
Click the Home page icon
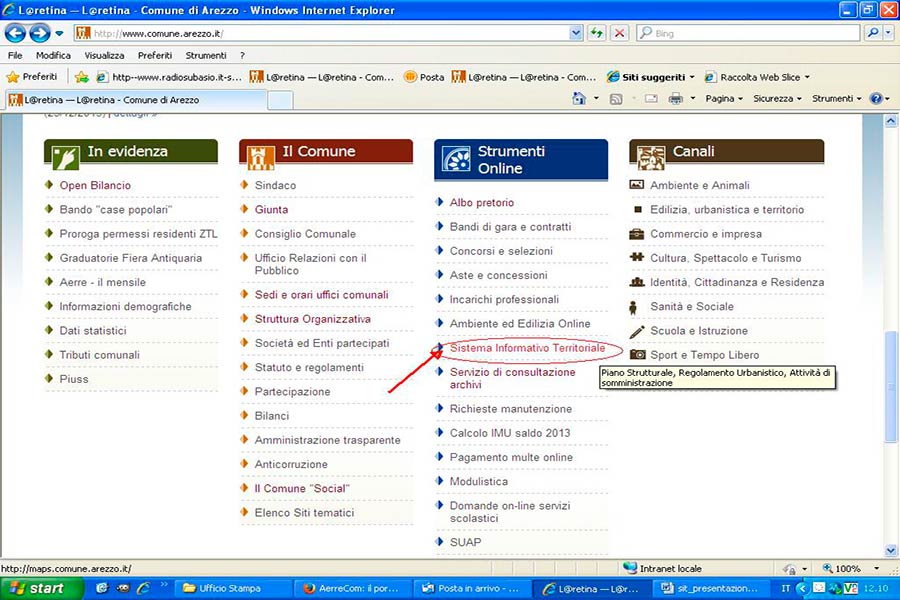[x=579, y=99]
